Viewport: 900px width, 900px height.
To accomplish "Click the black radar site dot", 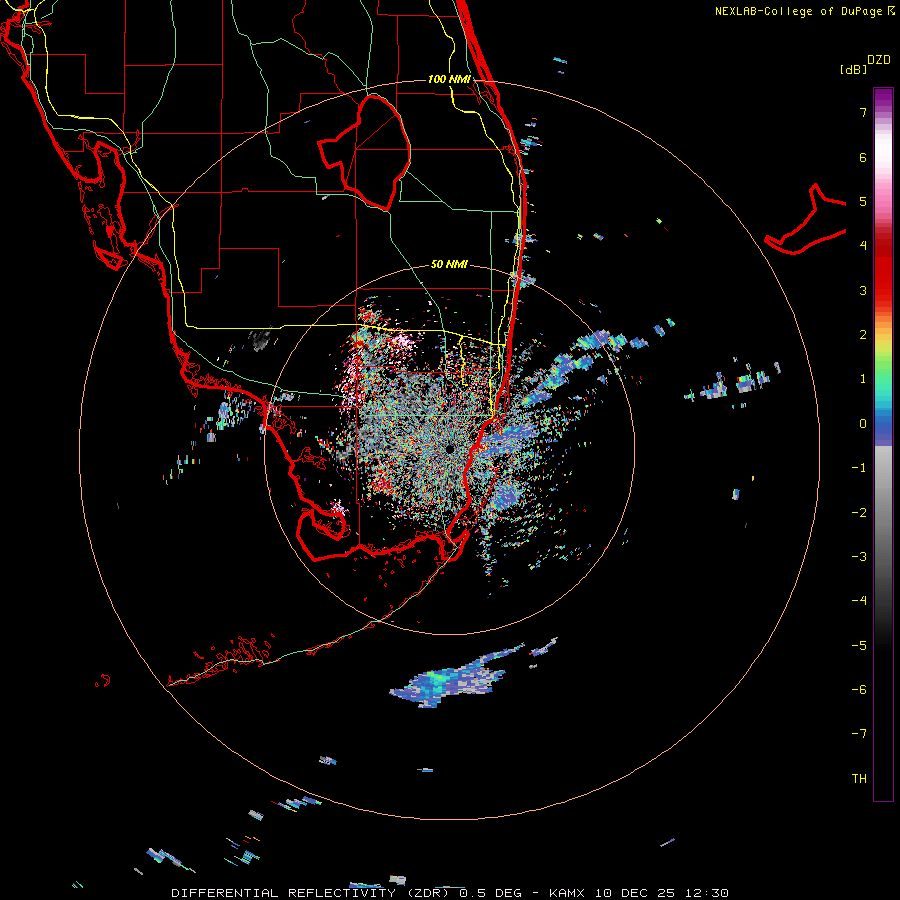I will (450, 448).
